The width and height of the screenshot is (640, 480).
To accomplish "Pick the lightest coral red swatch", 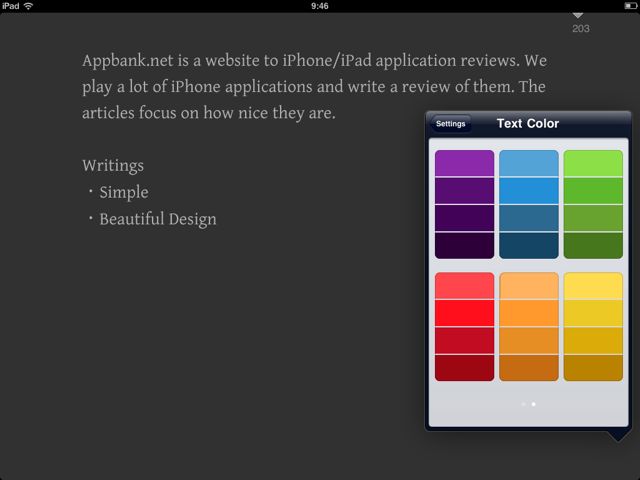I will click(464, 286).
